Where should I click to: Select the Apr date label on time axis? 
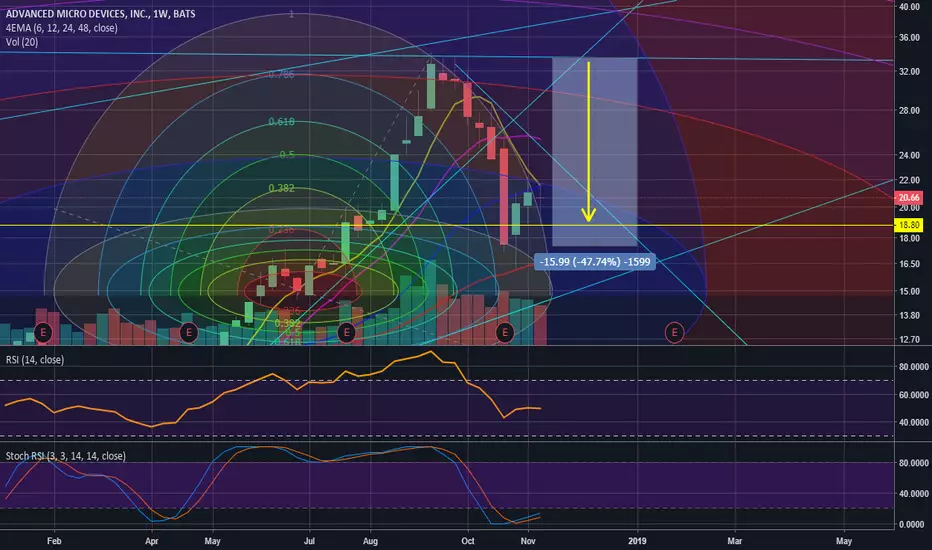152,541
